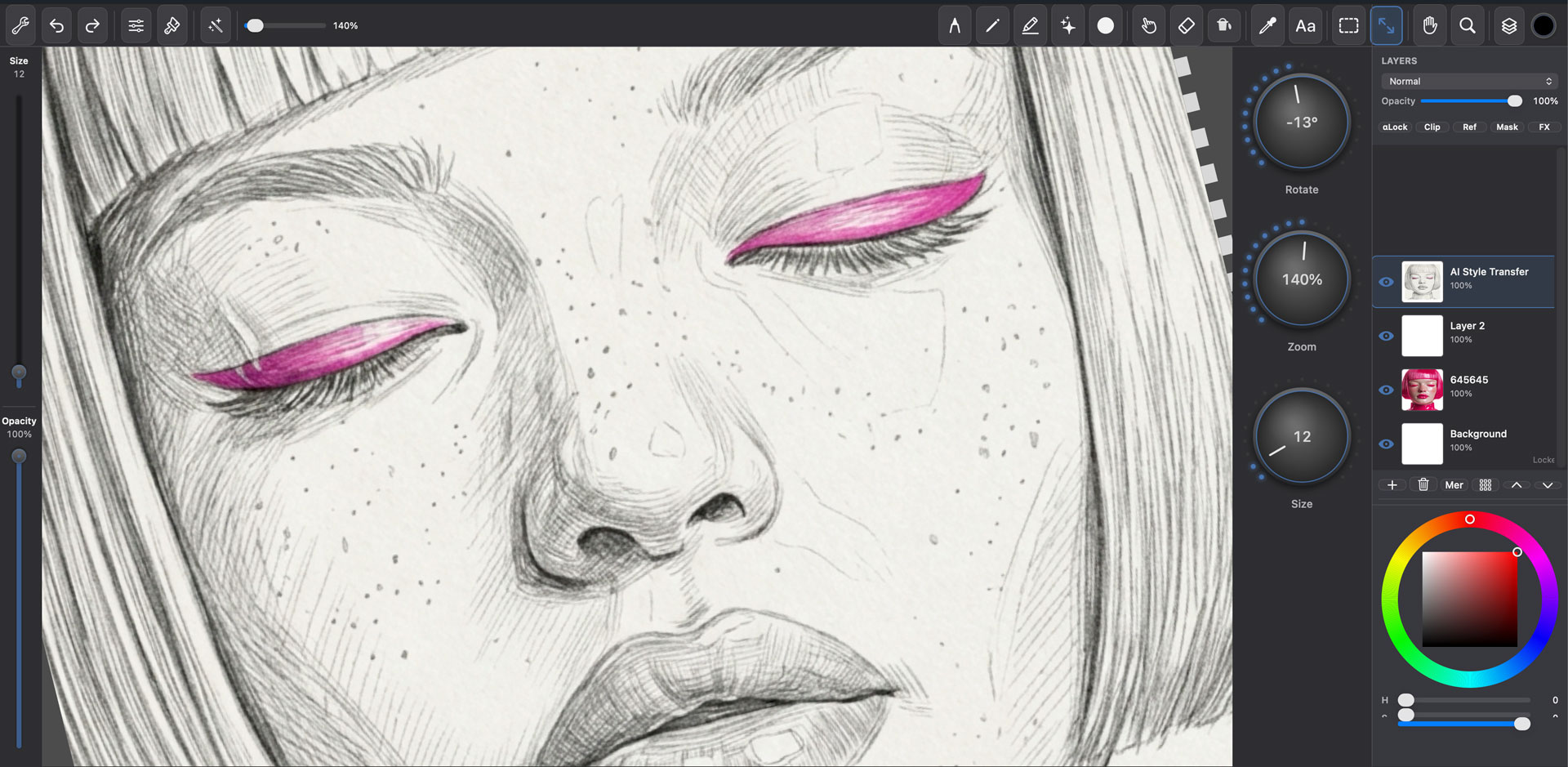
Task: Open the Zoom magnifier tool
Action: 1468,25
